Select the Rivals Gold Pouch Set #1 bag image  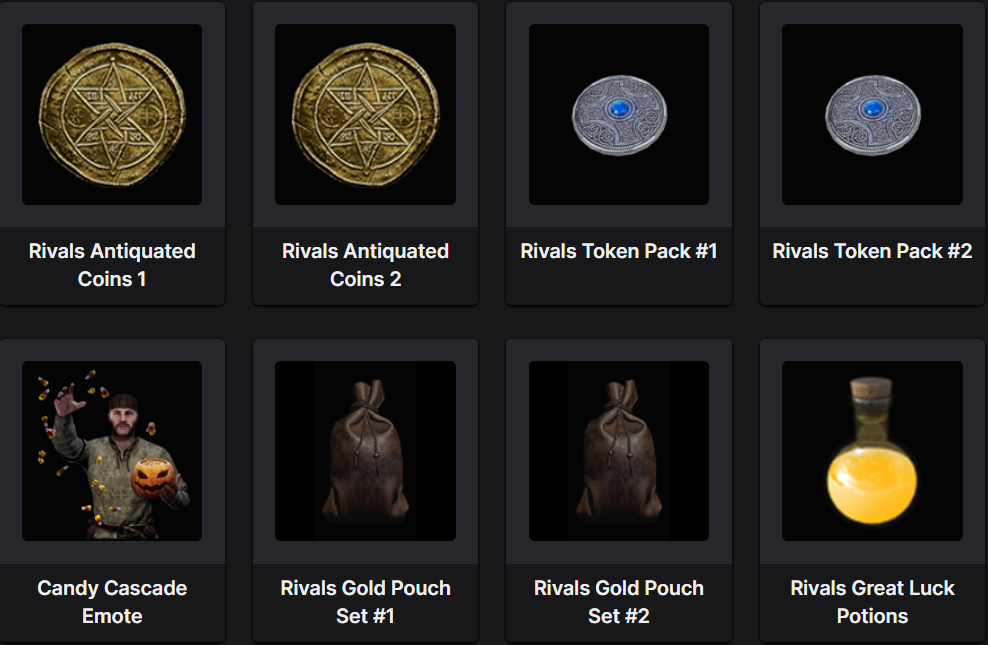(365, 451)
